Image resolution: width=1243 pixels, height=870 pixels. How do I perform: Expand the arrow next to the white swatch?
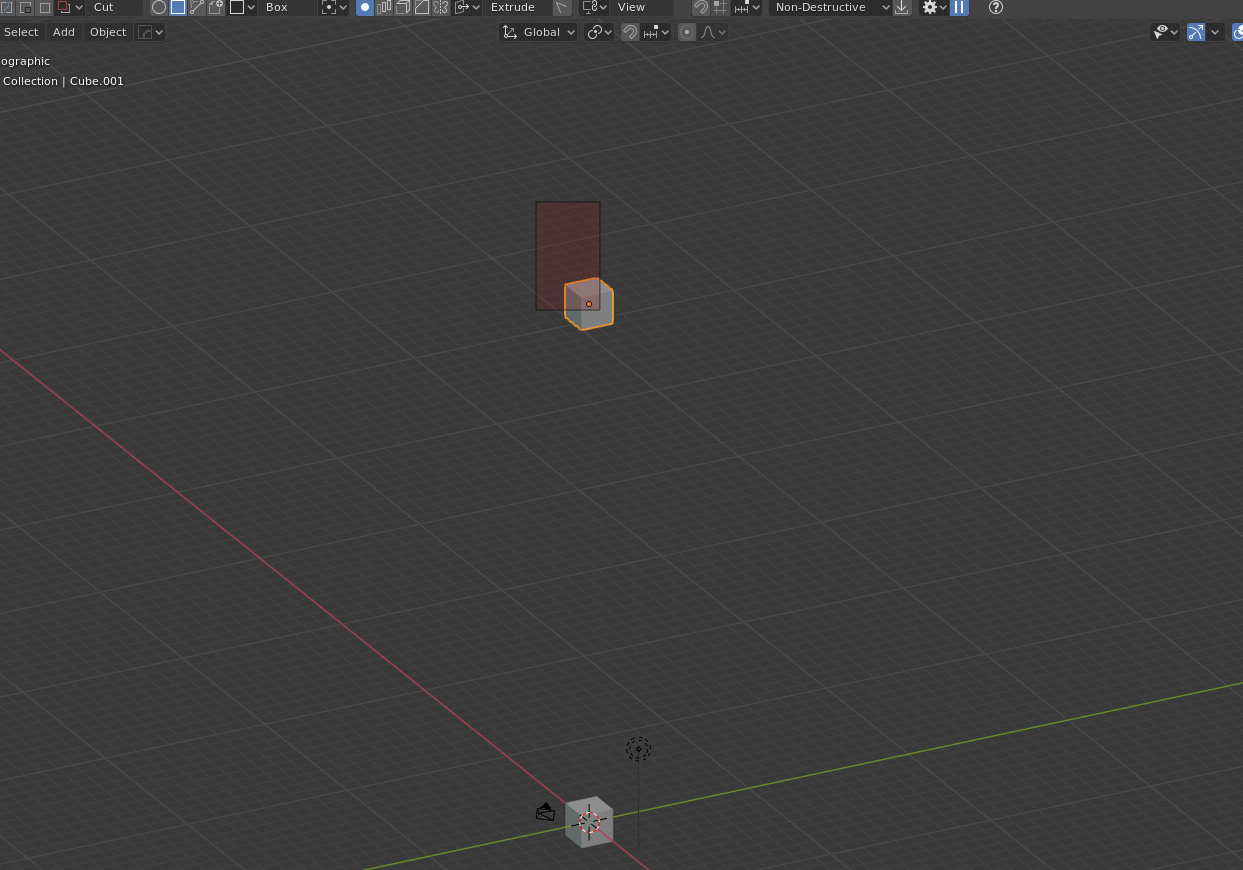[250, 7]
